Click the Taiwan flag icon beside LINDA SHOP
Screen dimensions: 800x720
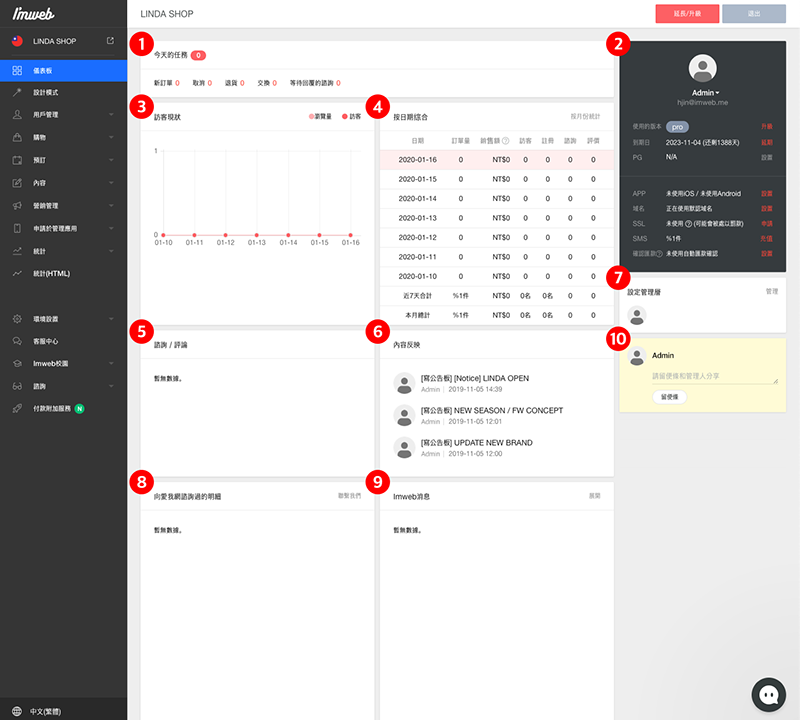17,41
